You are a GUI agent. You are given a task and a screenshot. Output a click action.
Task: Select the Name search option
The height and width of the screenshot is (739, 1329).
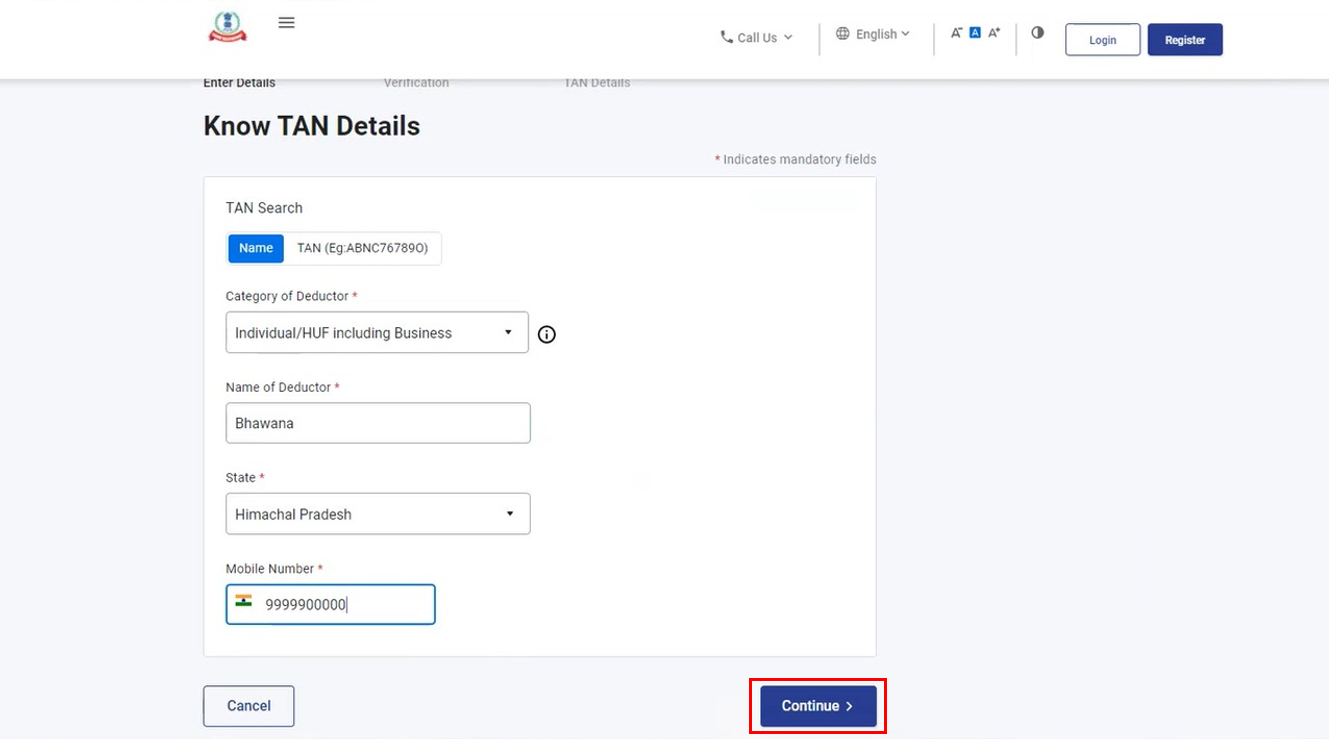tap(255, 248)
